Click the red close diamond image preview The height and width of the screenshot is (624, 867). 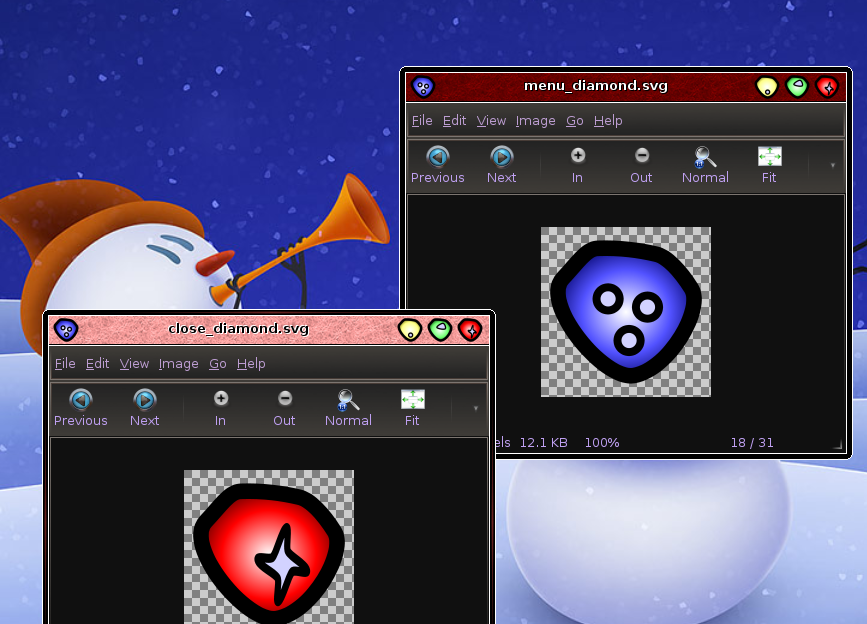coord(269,547)
